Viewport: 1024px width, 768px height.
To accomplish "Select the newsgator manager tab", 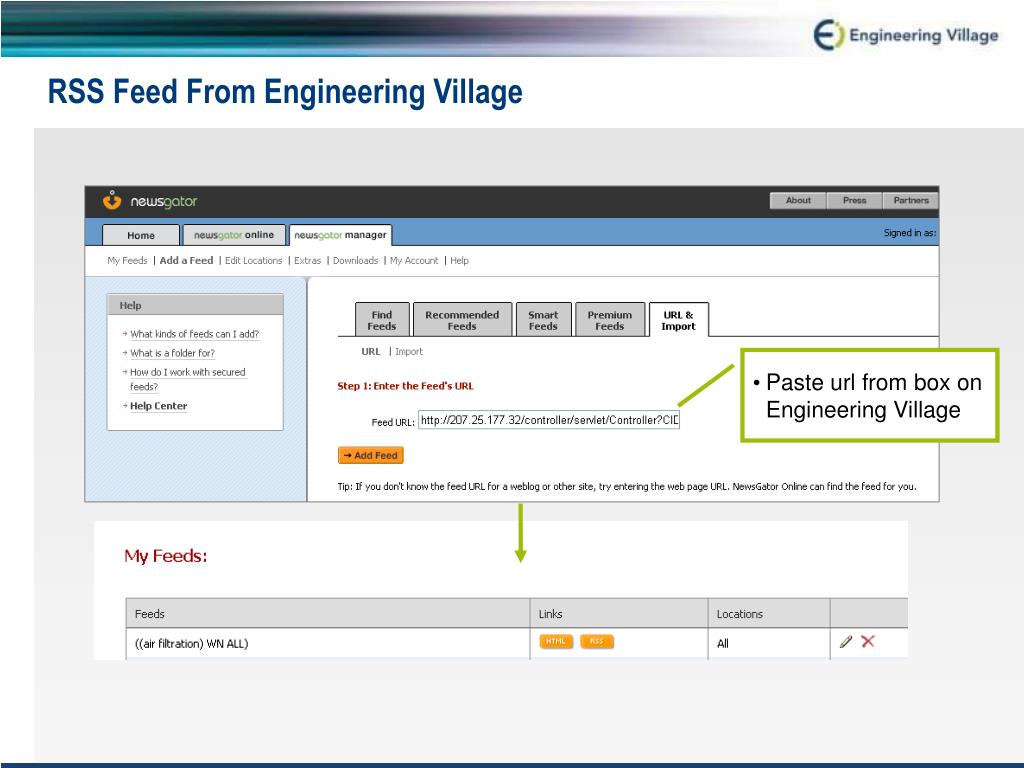I will click(x=340, y=235).
